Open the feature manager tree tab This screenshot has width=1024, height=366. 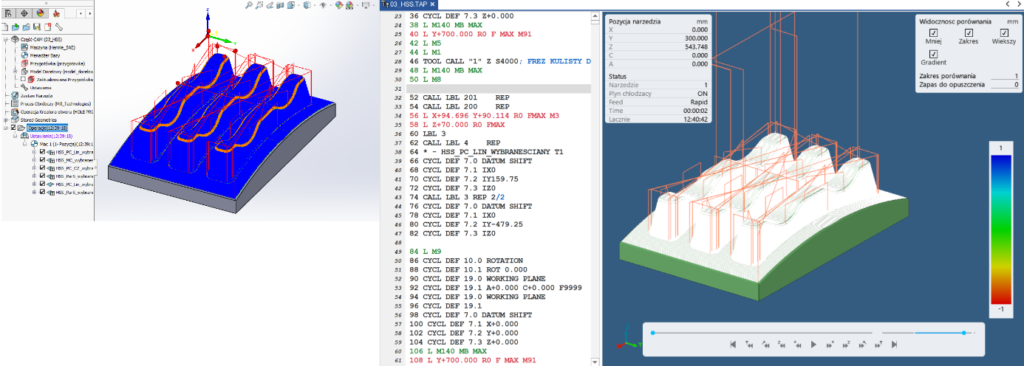coord(8,13)
